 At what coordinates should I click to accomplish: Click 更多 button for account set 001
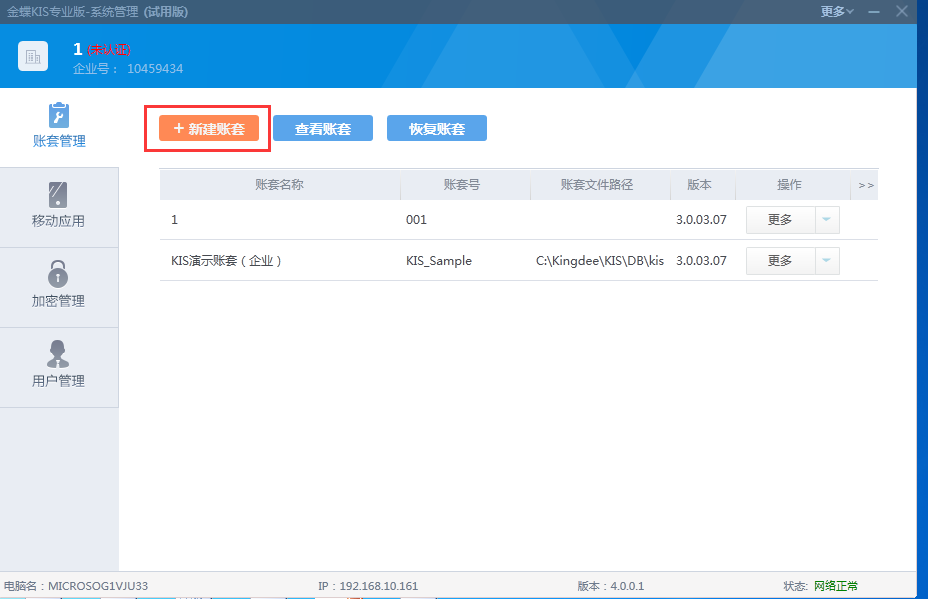point(780,220)
